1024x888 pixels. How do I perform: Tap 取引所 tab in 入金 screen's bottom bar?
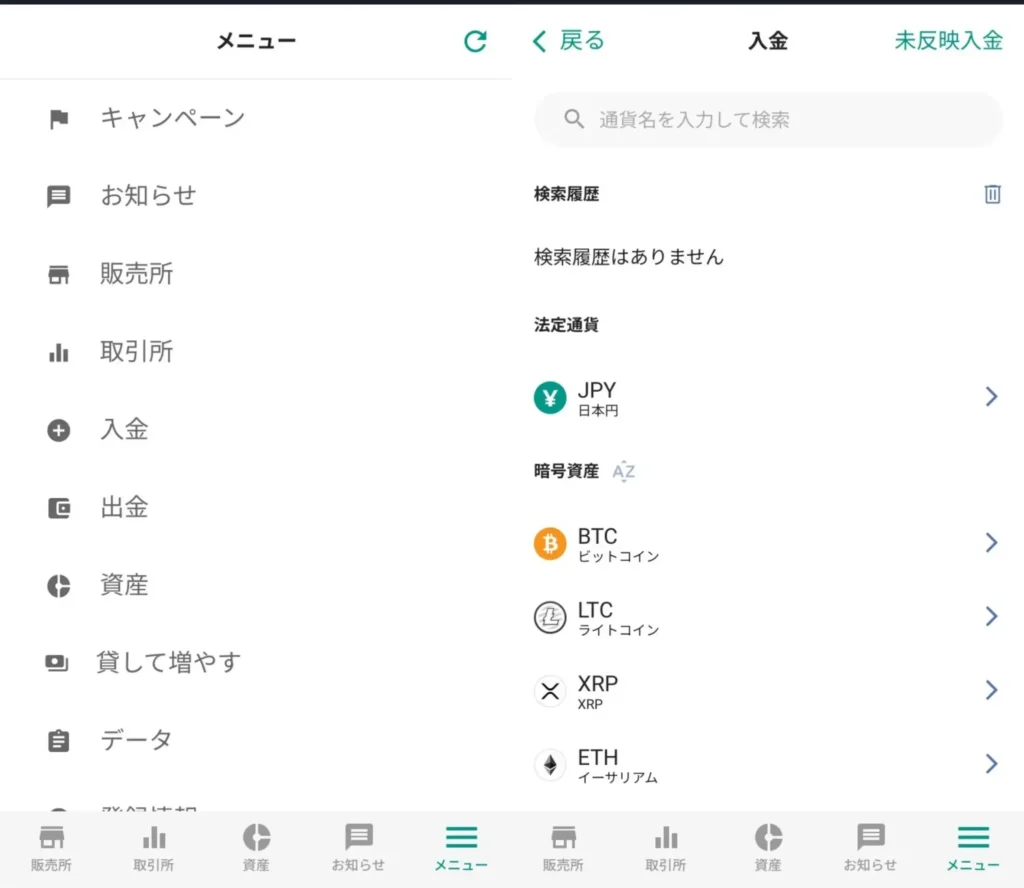(x=666, y=848)
